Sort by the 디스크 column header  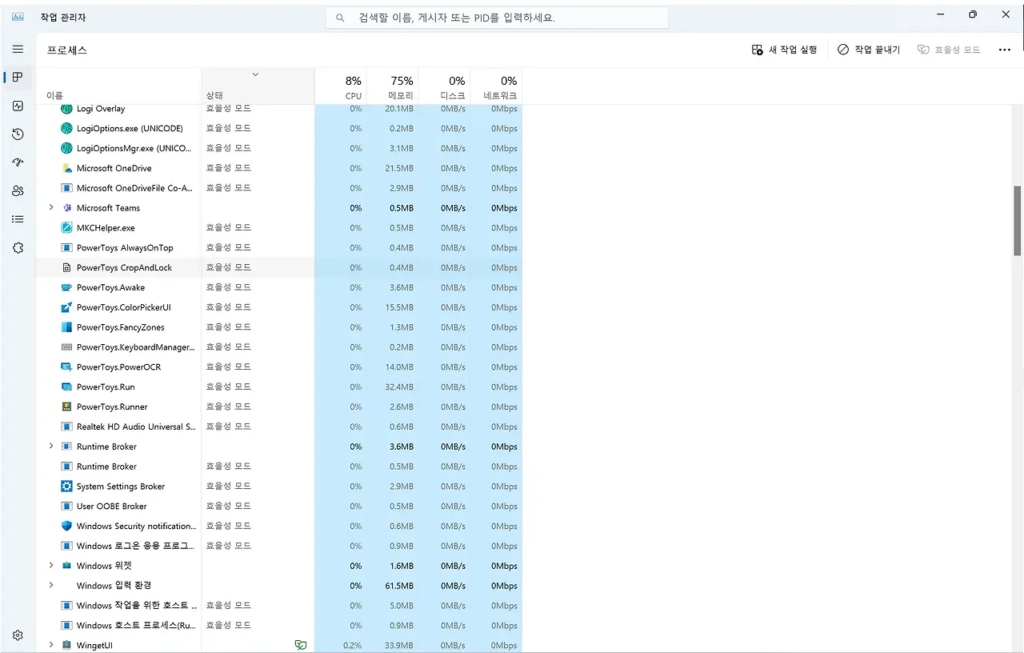click(444, 86)
